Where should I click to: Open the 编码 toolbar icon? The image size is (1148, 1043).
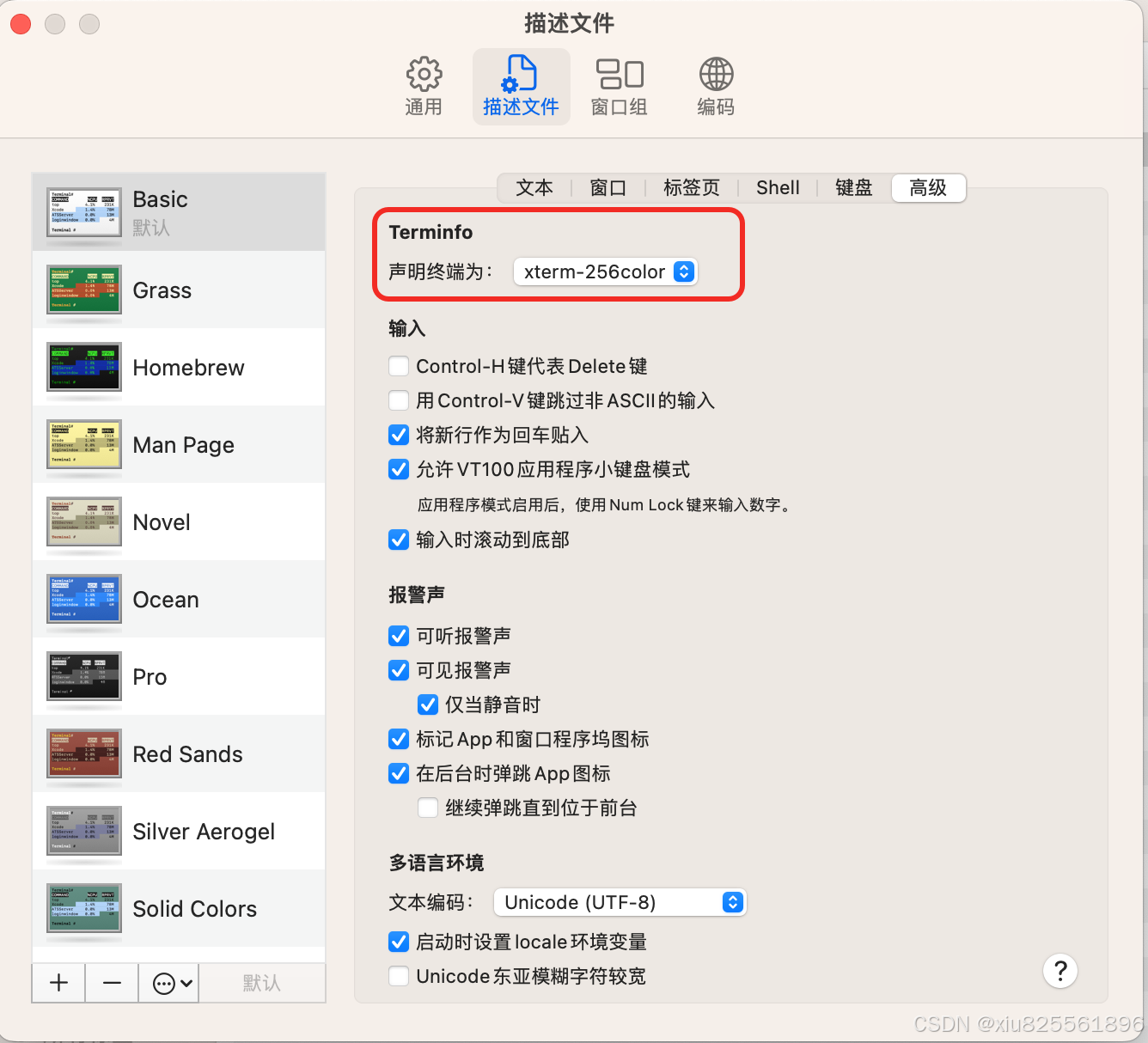[x=715, y=85]
